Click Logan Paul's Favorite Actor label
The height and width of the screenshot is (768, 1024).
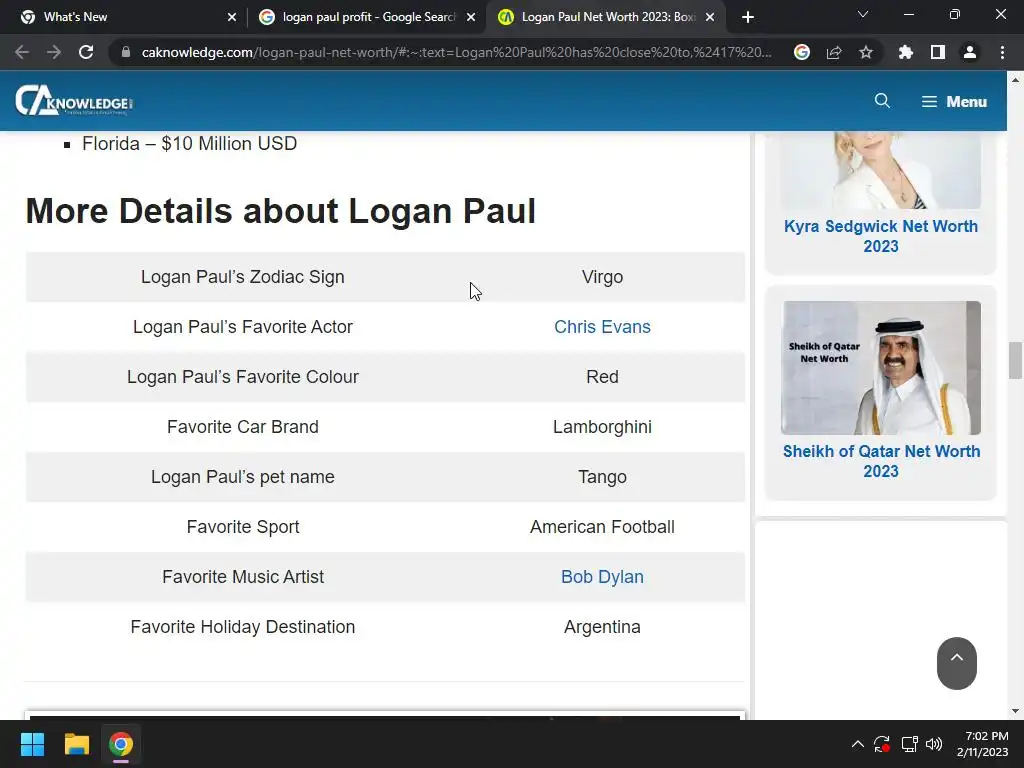point(243,327)
